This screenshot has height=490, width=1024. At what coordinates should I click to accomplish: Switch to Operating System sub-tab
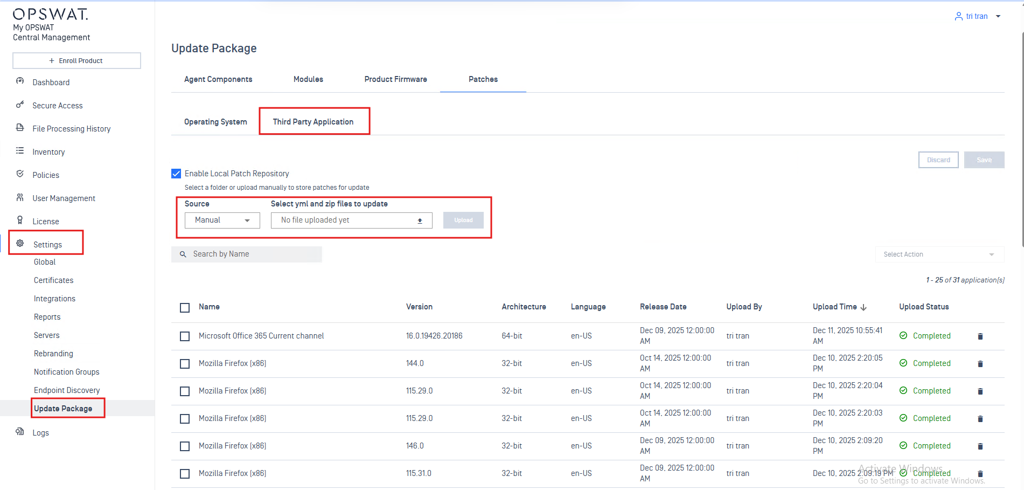click(x=216, y=122)
